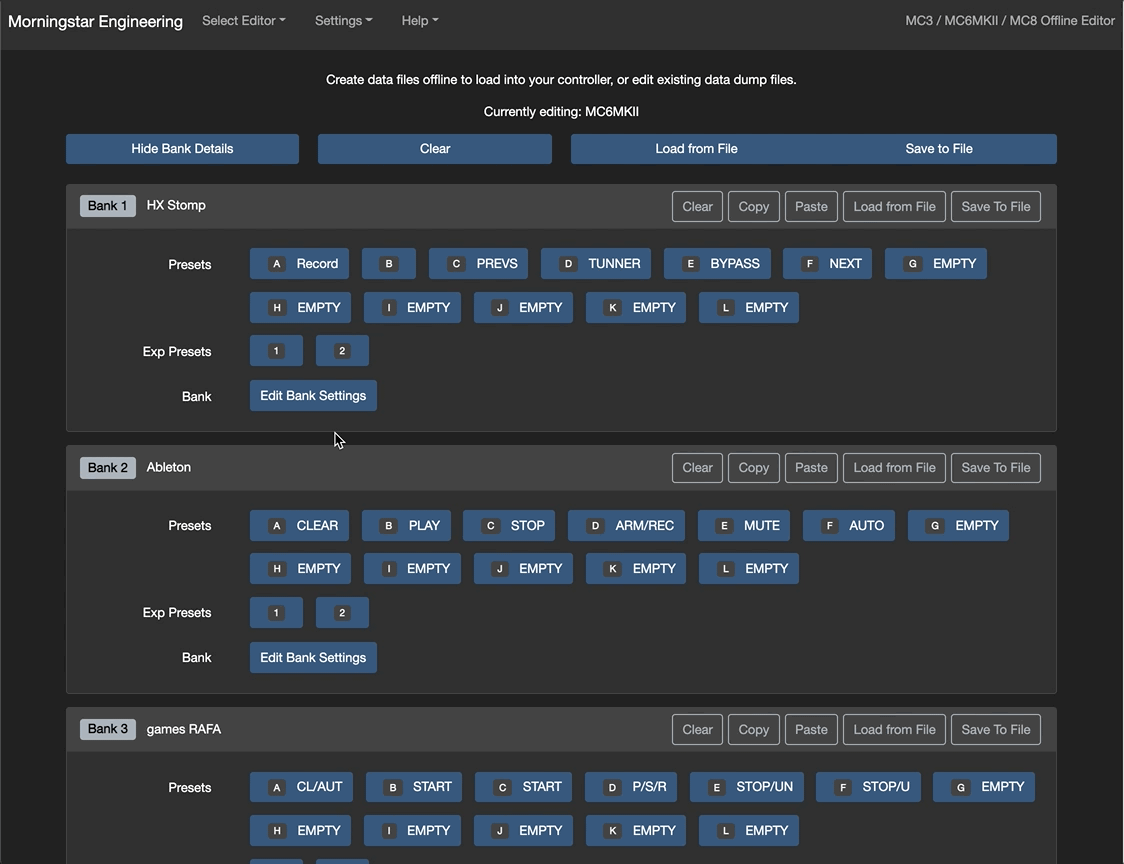Select the blank preset B in Bank 1
This screenshot has width=1124, height=864.
click(x=388, y=264)
